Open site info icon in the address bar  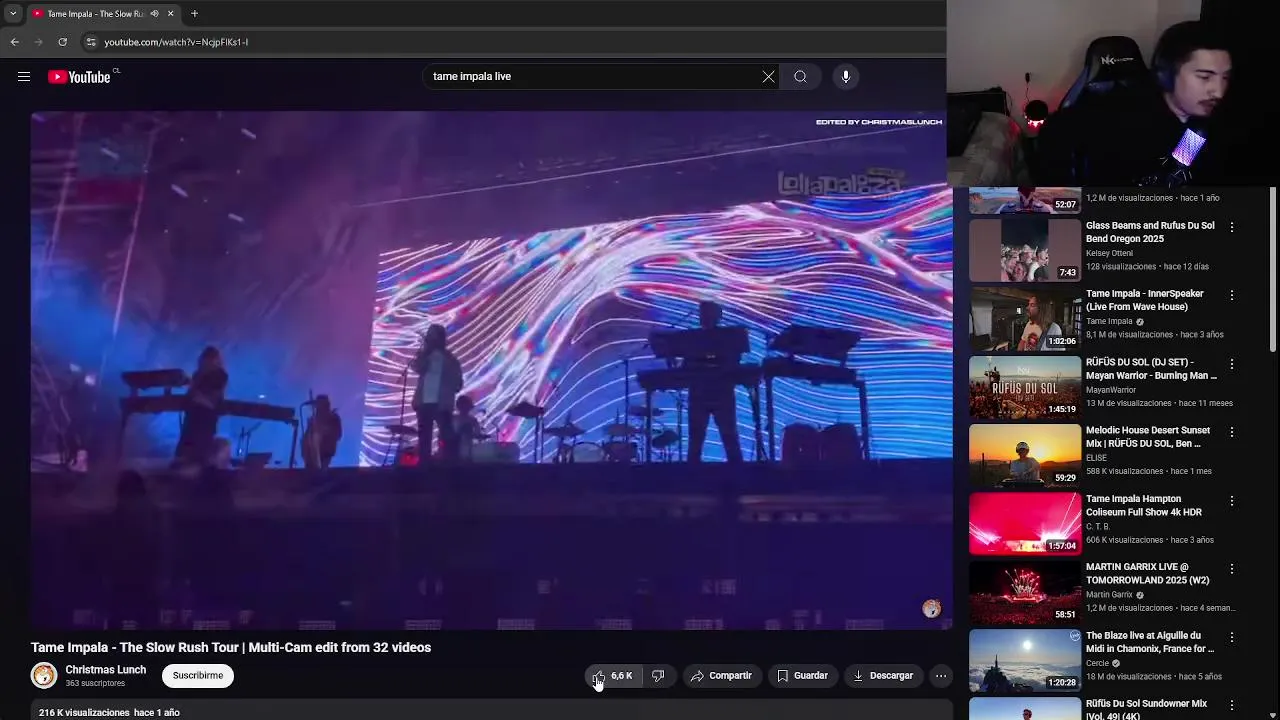(91, 42)
